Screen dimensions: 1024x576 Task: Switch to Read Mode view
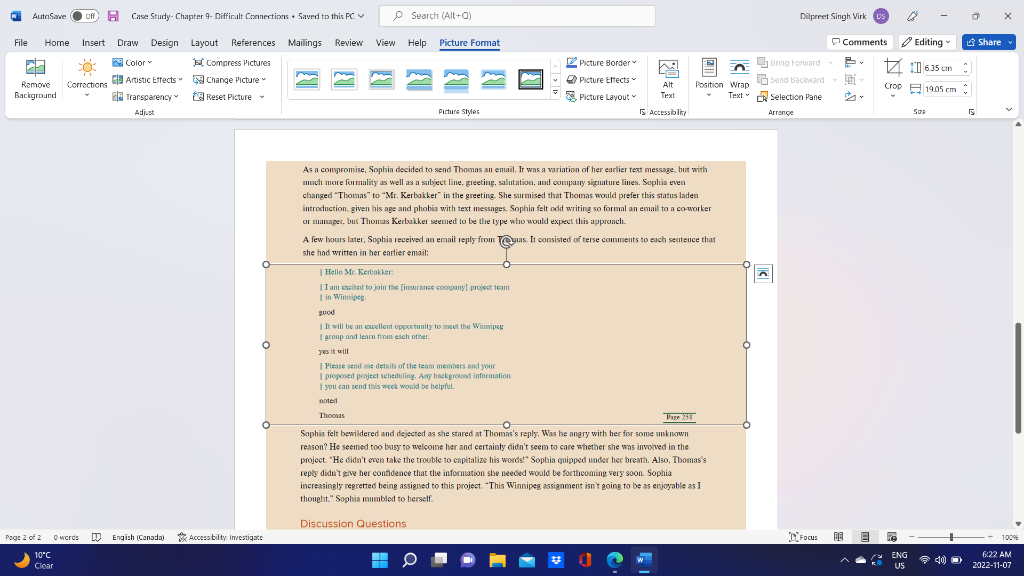(839, 537)
